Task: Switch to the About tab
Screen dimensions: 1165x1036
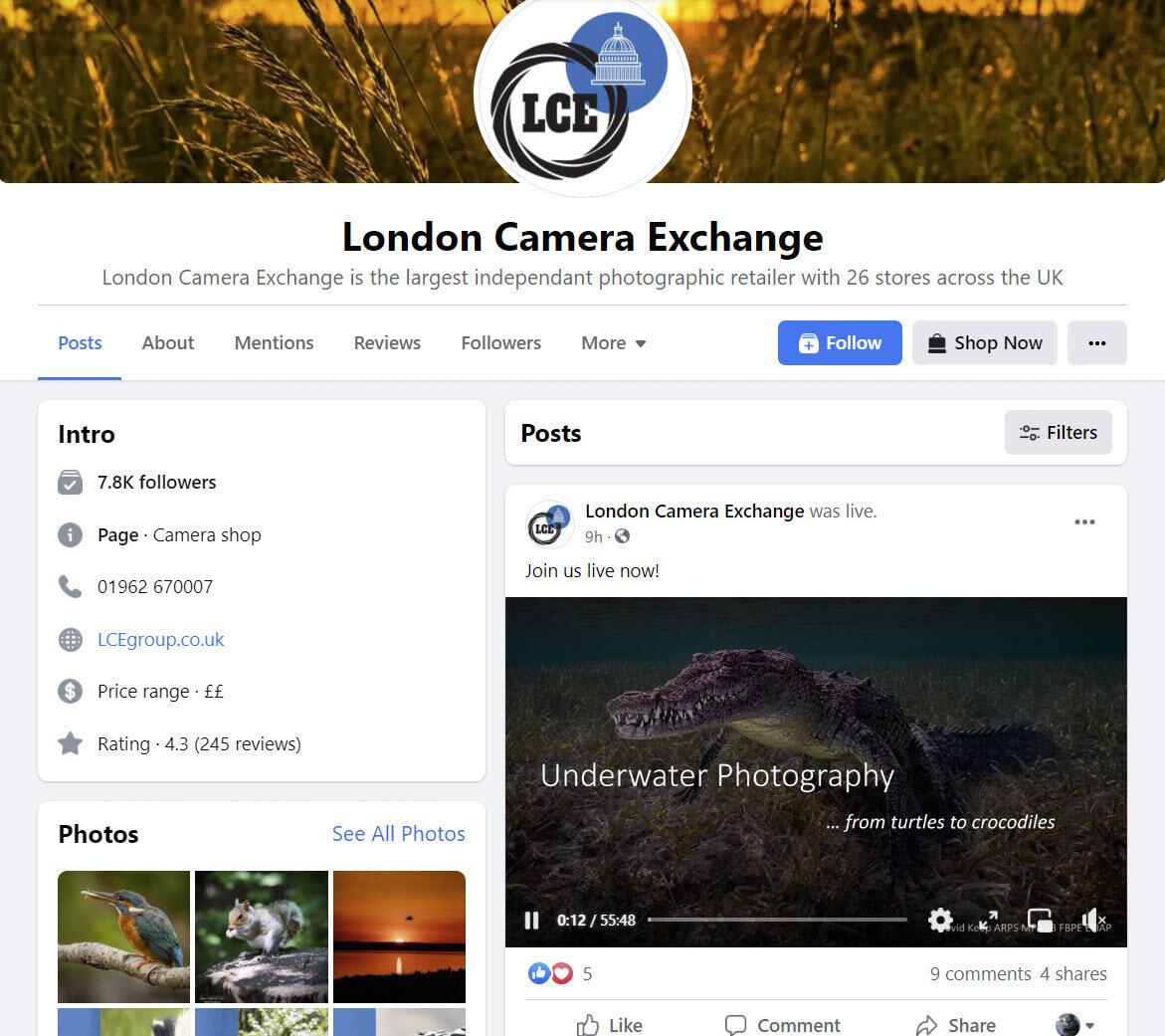Action: point(168,342)
